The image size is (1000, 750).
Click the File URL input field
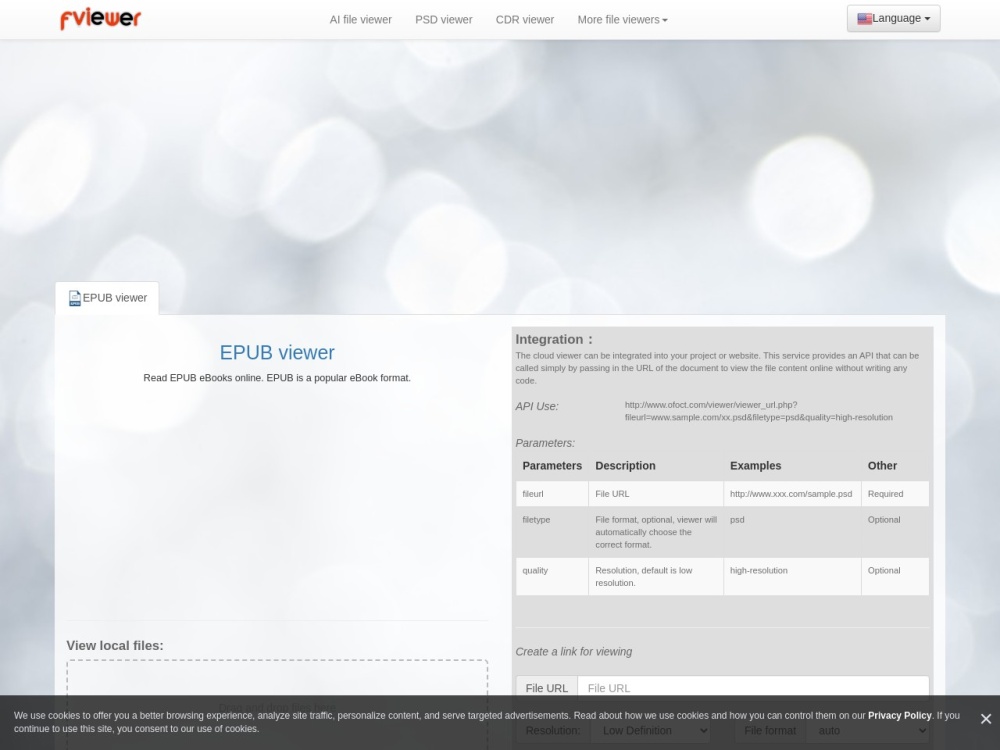click(x=753, y=688)
